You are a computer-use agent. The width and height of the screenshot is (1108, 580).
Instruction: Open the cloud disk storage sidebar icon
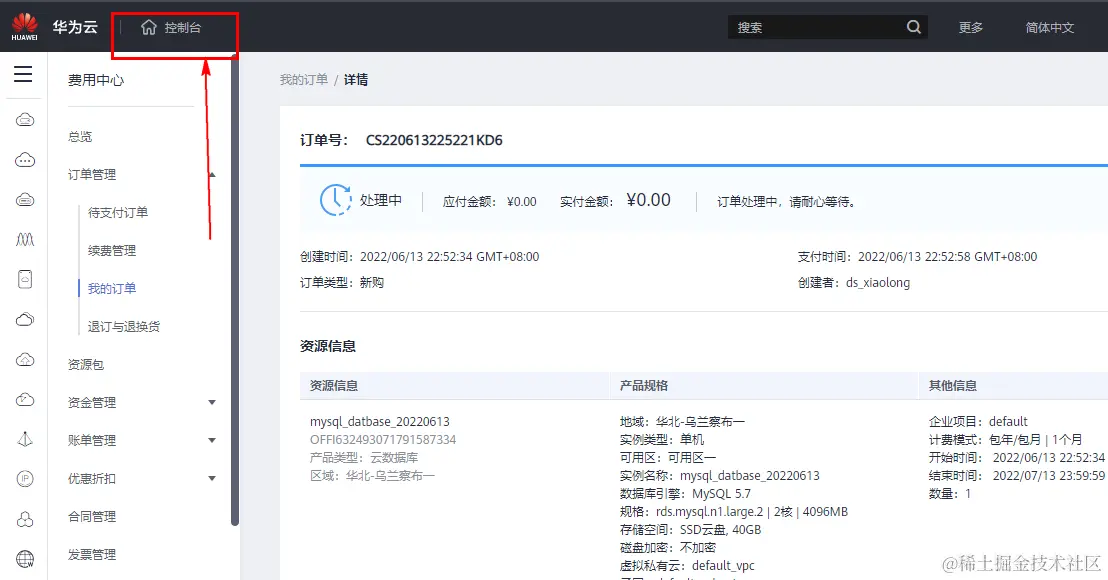[x=25, y=200]
